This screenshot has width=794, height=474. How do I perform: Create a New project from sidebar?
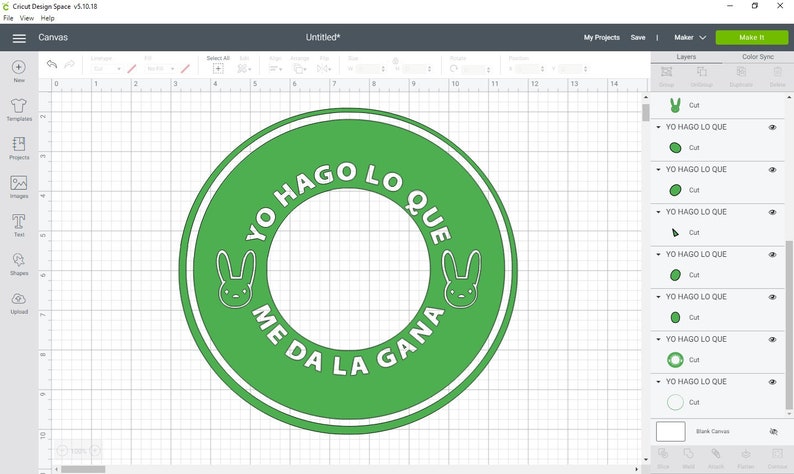(x=19, y=71)
